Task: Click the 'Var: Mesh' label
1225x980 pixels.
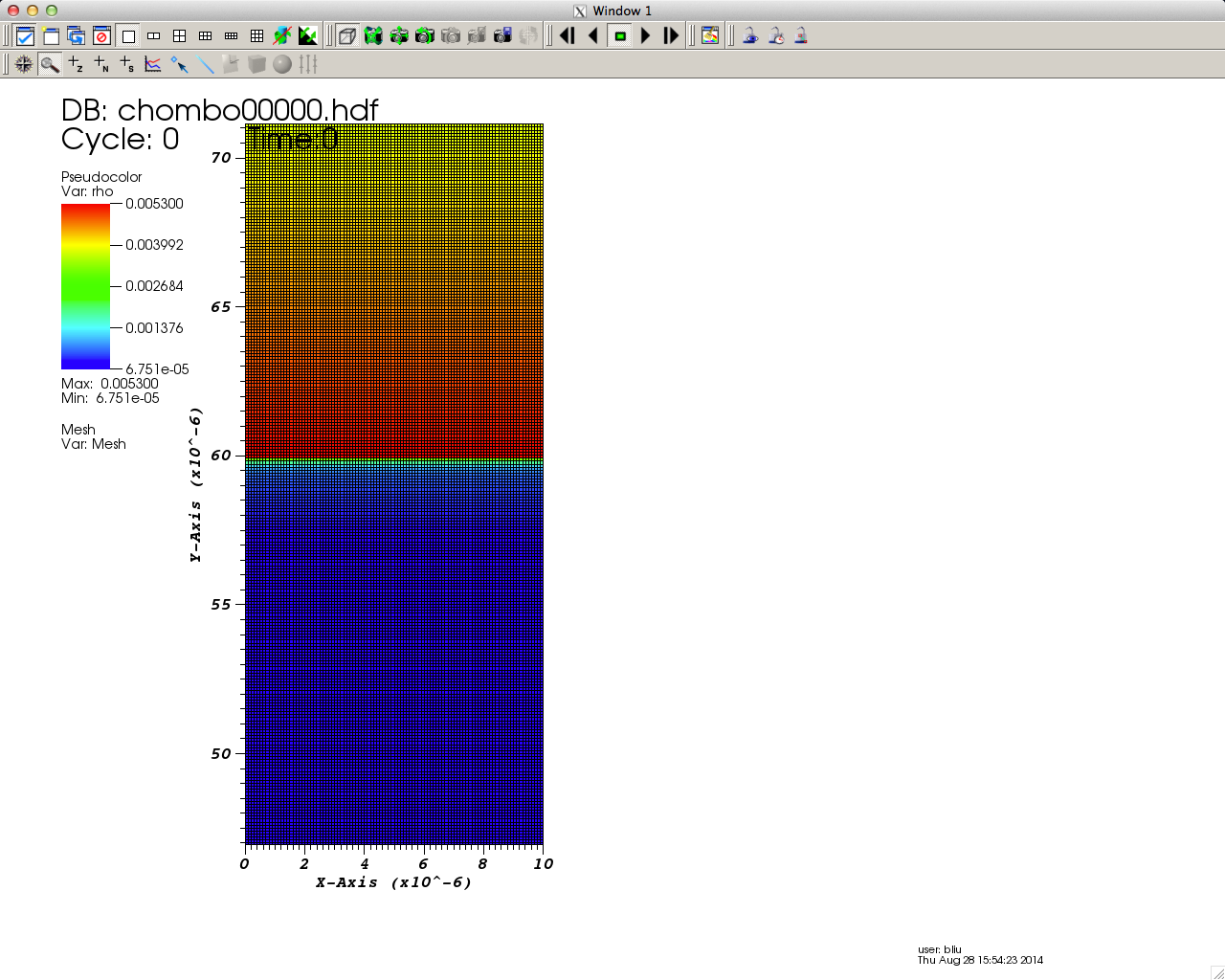Action: (94, 444)
